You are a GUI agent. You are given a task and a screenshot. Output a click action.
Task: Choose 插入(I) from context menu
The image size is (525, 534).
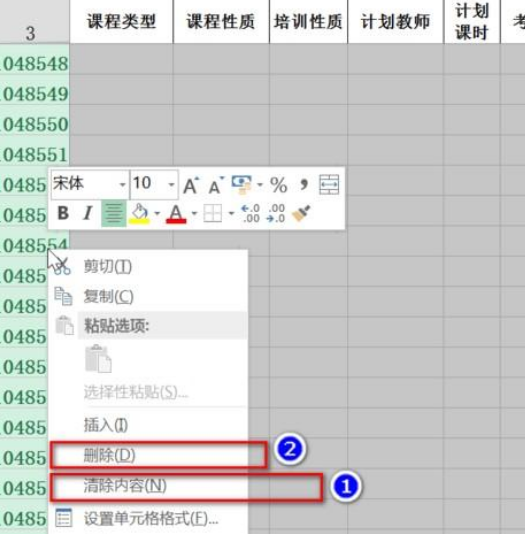[x=148, y=425]
